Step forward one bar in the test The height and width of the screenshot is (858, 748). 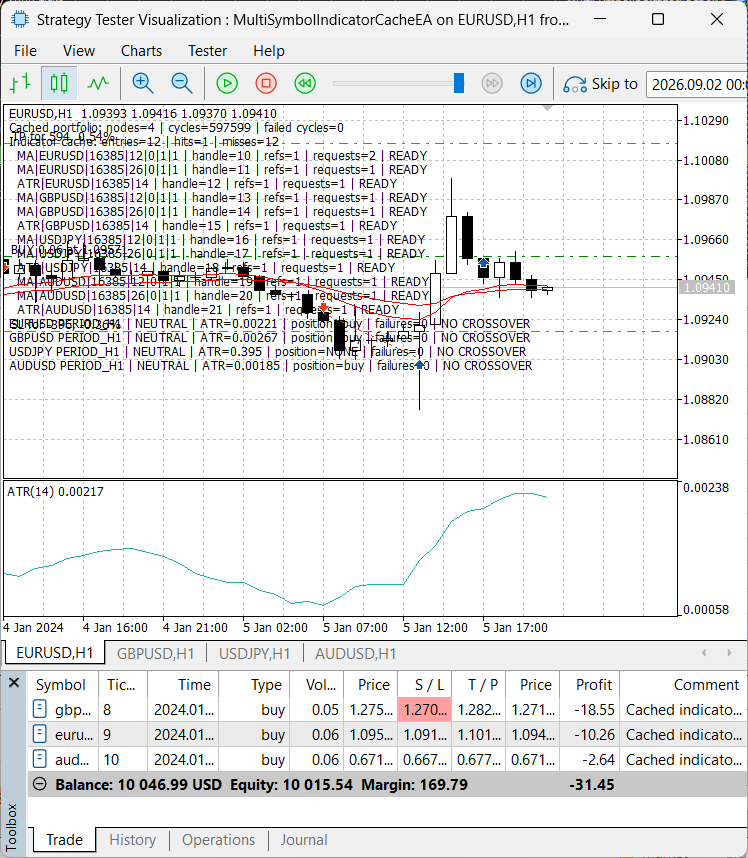(531, 84)
